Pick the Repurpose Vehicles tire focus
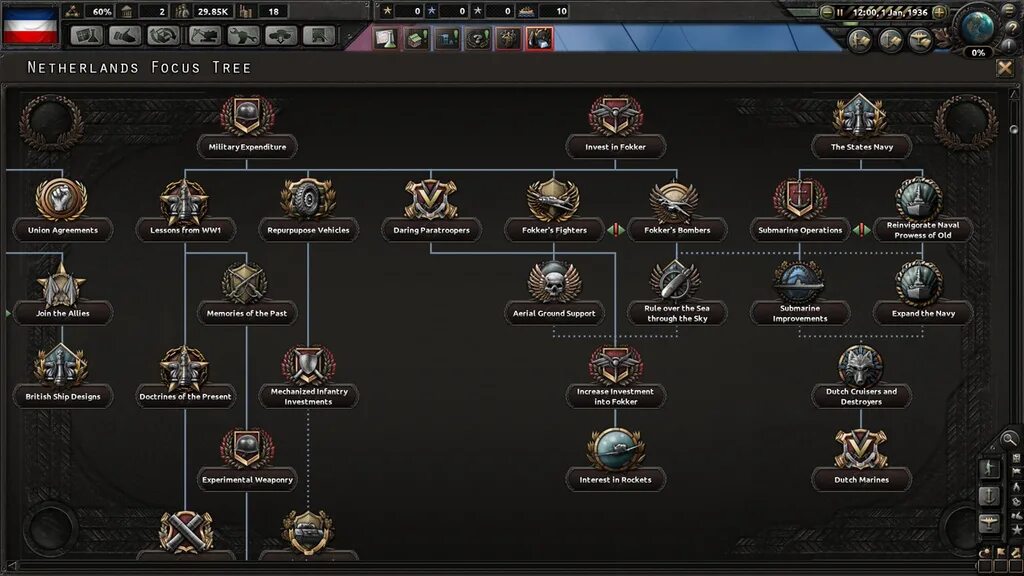Screen dimensions: 1024x576 tap(308, 210)
